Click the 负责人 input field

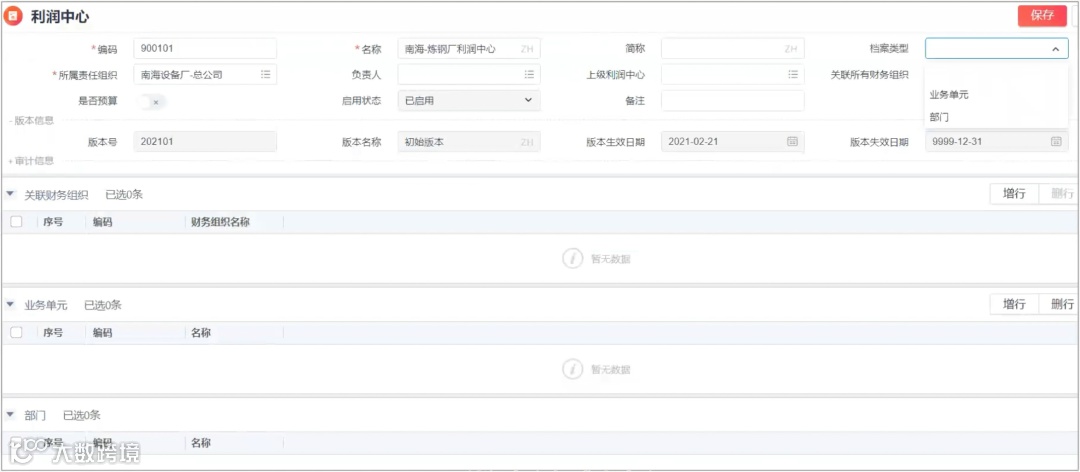[469, 74]
